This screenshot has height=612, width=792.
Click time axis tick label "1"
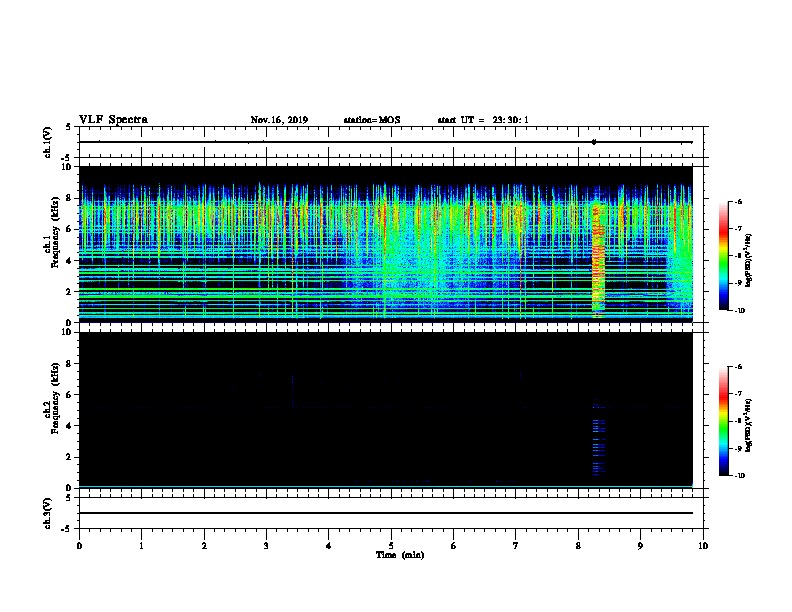pyautogui.click(x=141, y=545)
